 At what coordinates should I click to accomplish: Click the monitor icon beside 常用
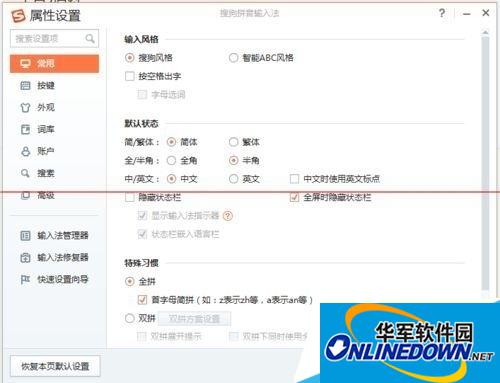(25, 63)
